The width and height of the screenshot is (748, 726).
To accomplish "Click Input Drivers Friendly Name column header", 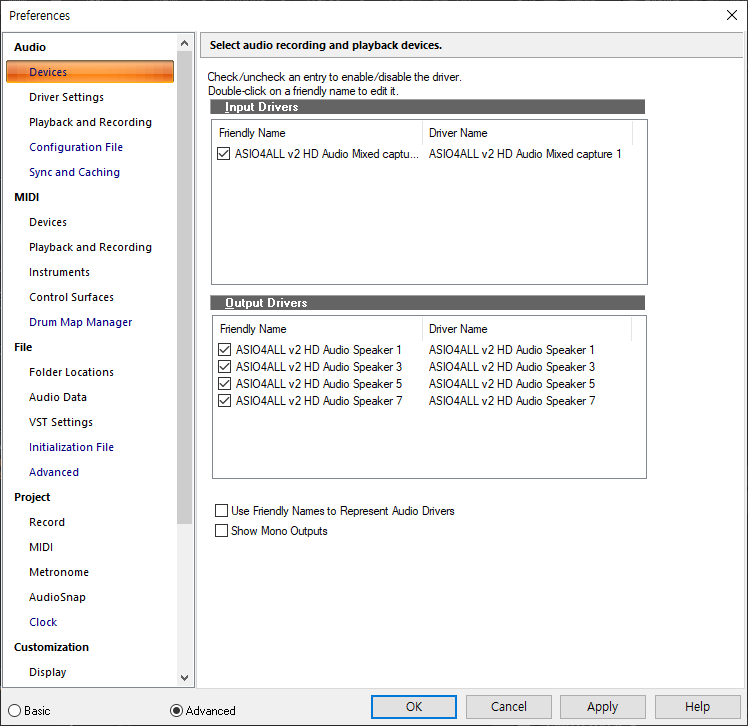I will [x=317, y=133].
